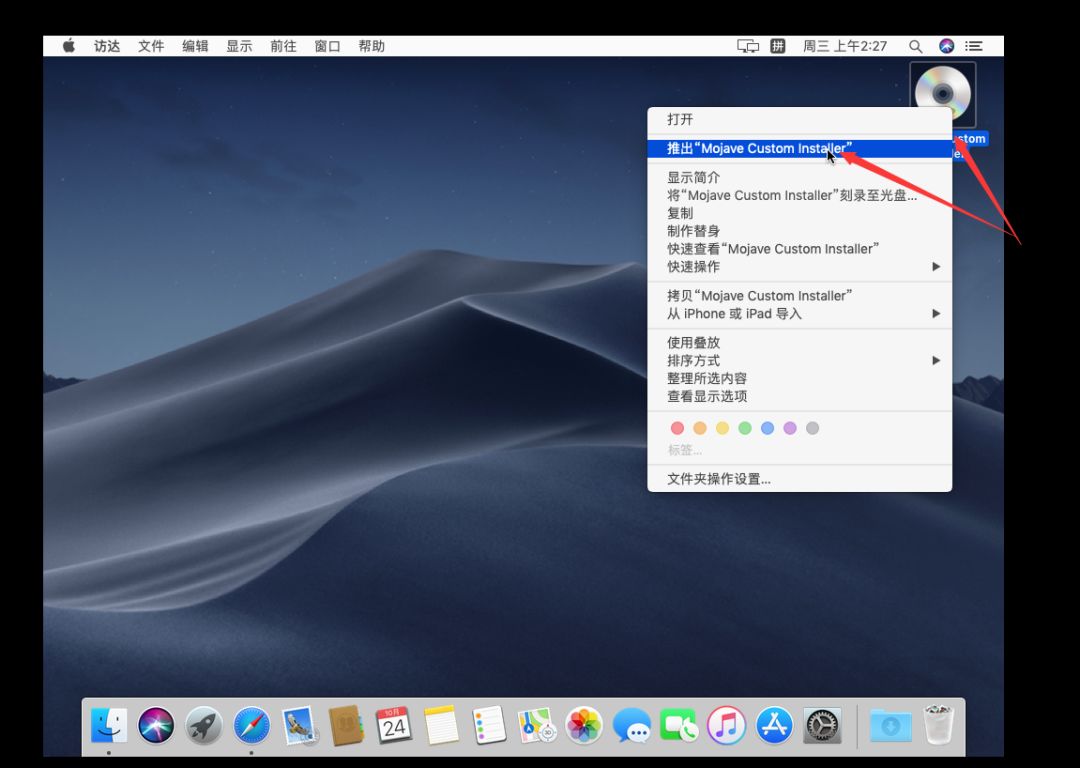The image size is (1080, 768).
Task: Apply the gray tag color
Action: tap(813, 428)
